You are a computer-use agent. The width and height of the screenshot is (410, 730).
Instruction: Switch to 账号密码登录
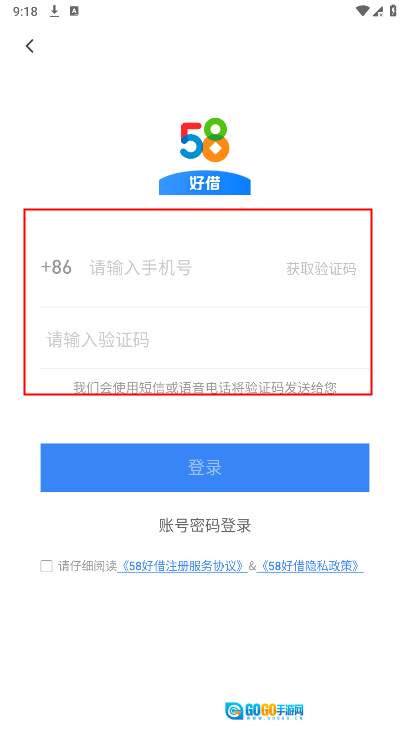205,526
